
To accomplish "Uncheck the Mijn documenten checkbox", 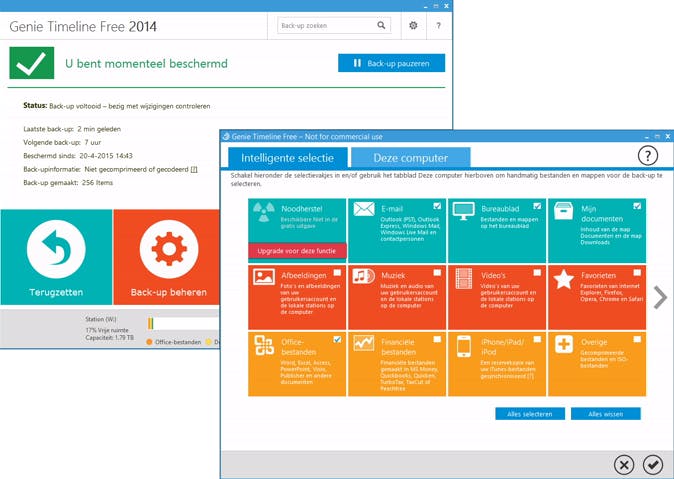I will pyautogui.click(x=637, y=206).
